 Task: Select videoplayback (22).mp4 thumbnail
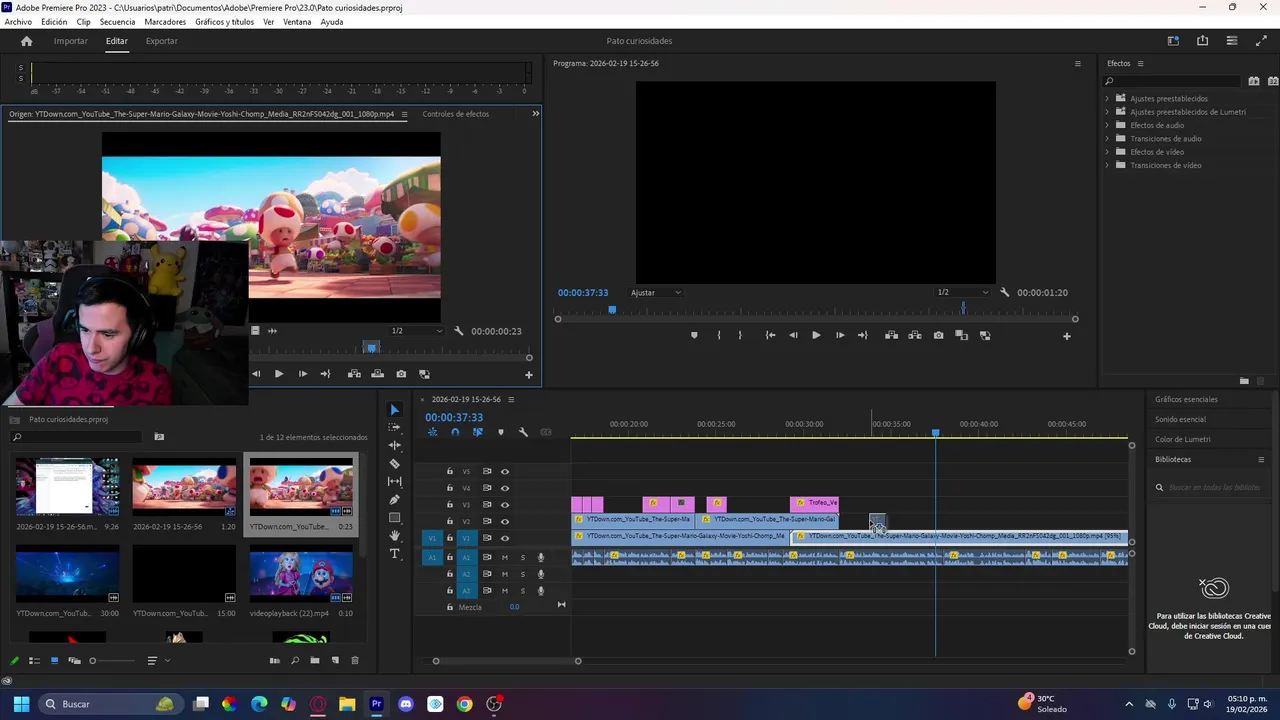[301, 576]
